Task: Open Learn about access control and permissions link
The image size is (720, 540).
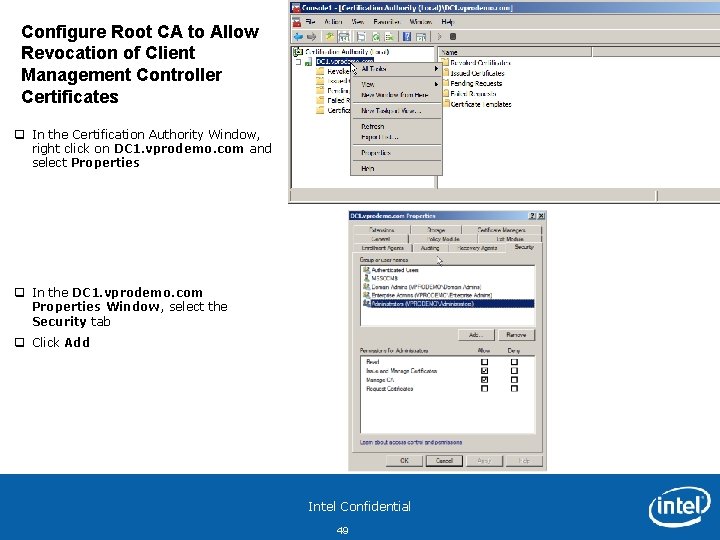Action: point(411,442)
